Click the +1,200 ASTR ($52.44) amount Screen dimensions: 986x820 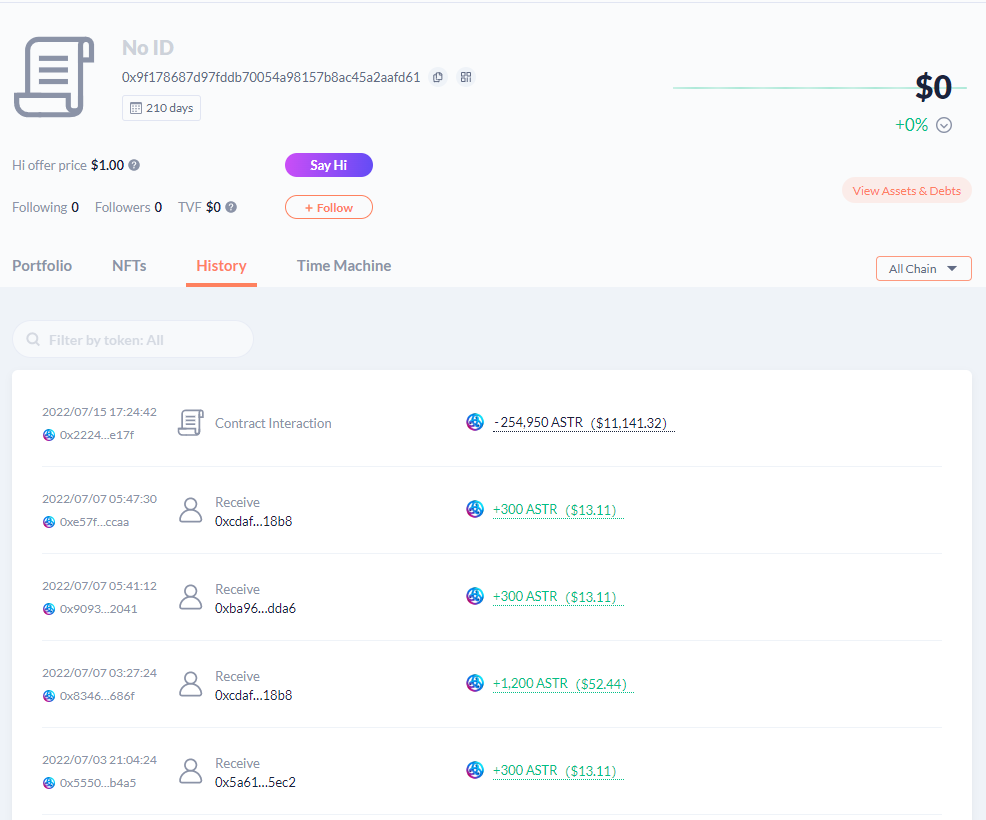(x=562, y=684)
